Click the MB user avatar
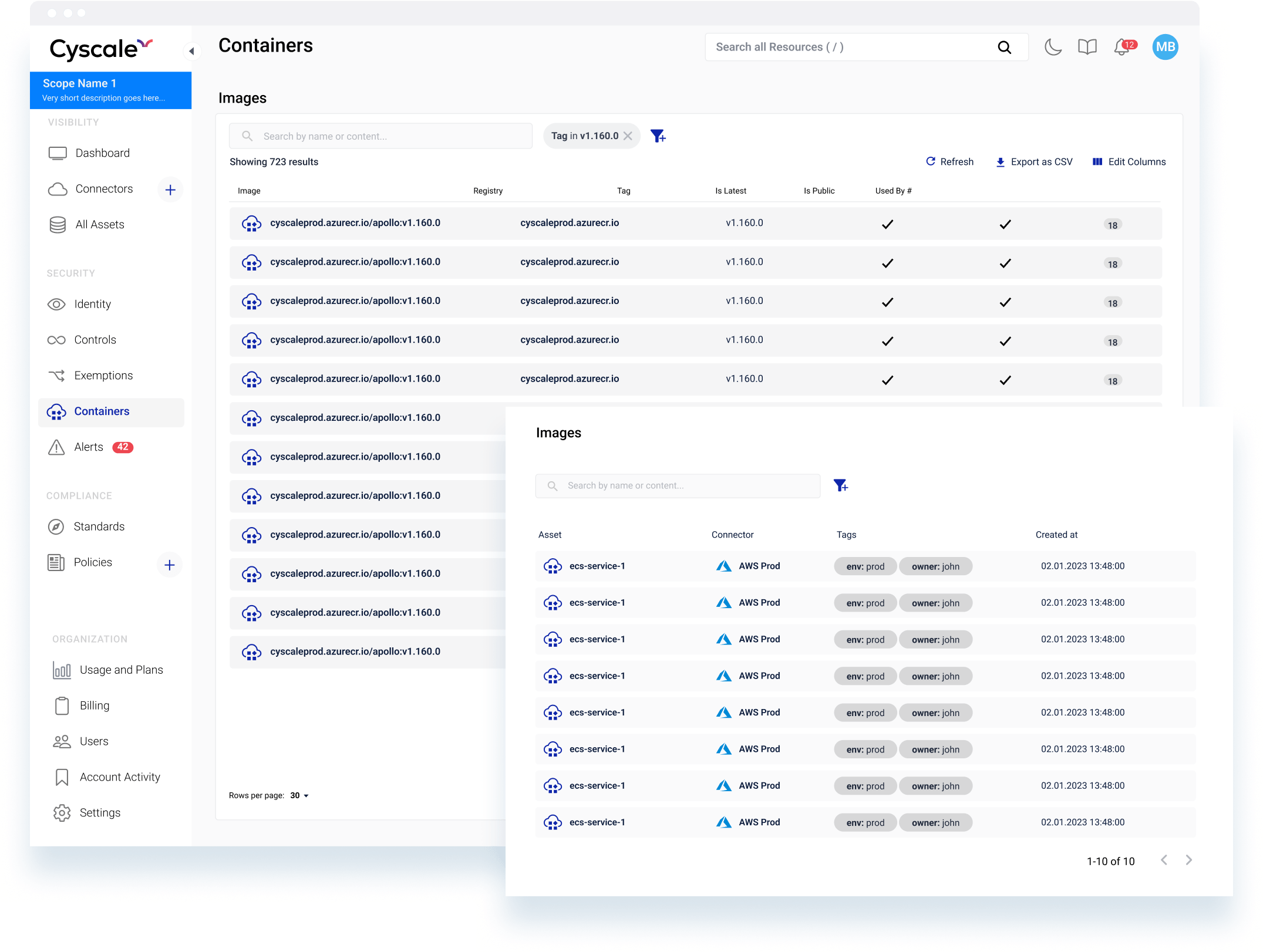The height and width of the screenshot is (952, 1263). pyautogui.click(x=1165, y=47)
